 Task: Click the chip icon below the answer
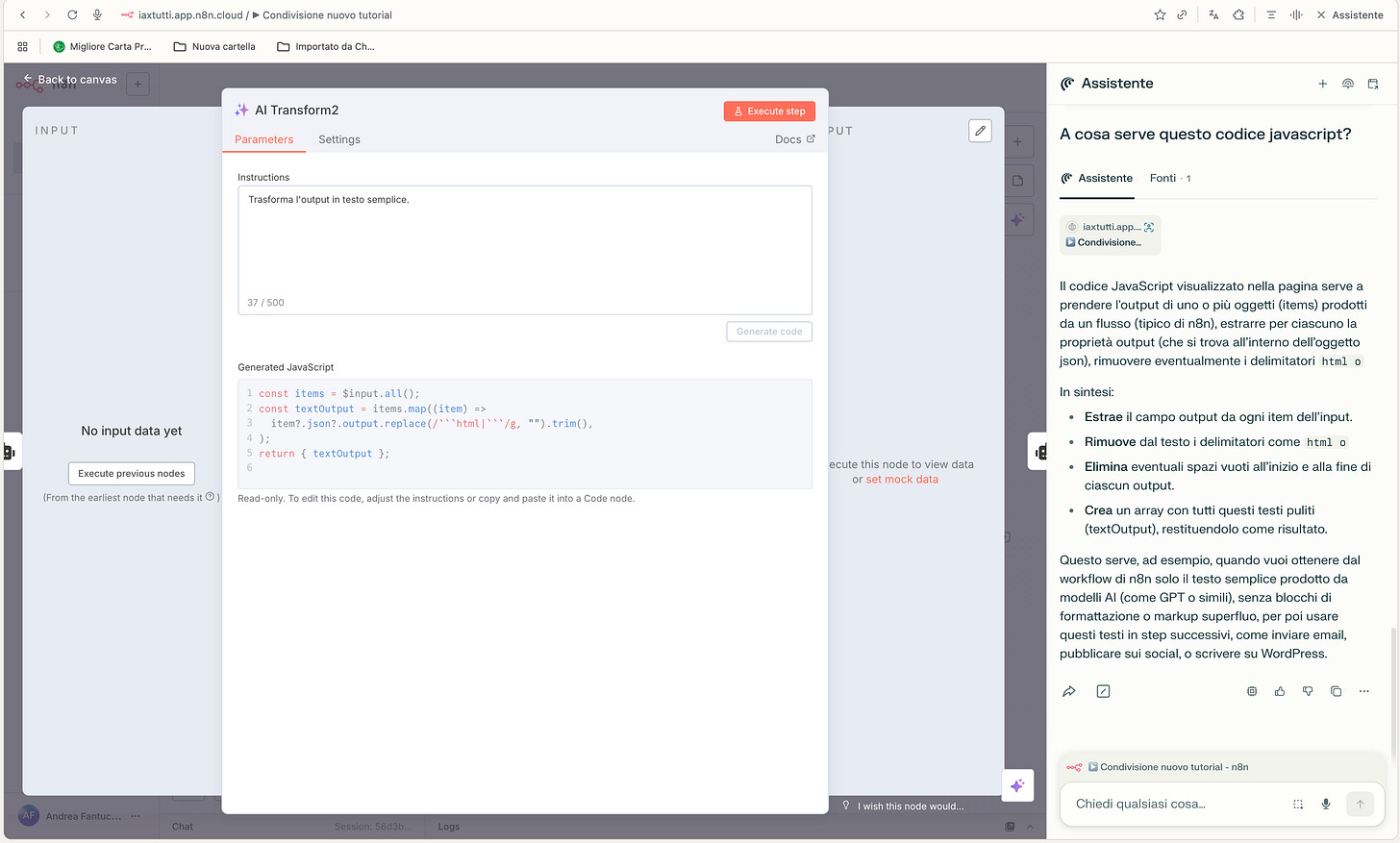tap(1252, 691)
